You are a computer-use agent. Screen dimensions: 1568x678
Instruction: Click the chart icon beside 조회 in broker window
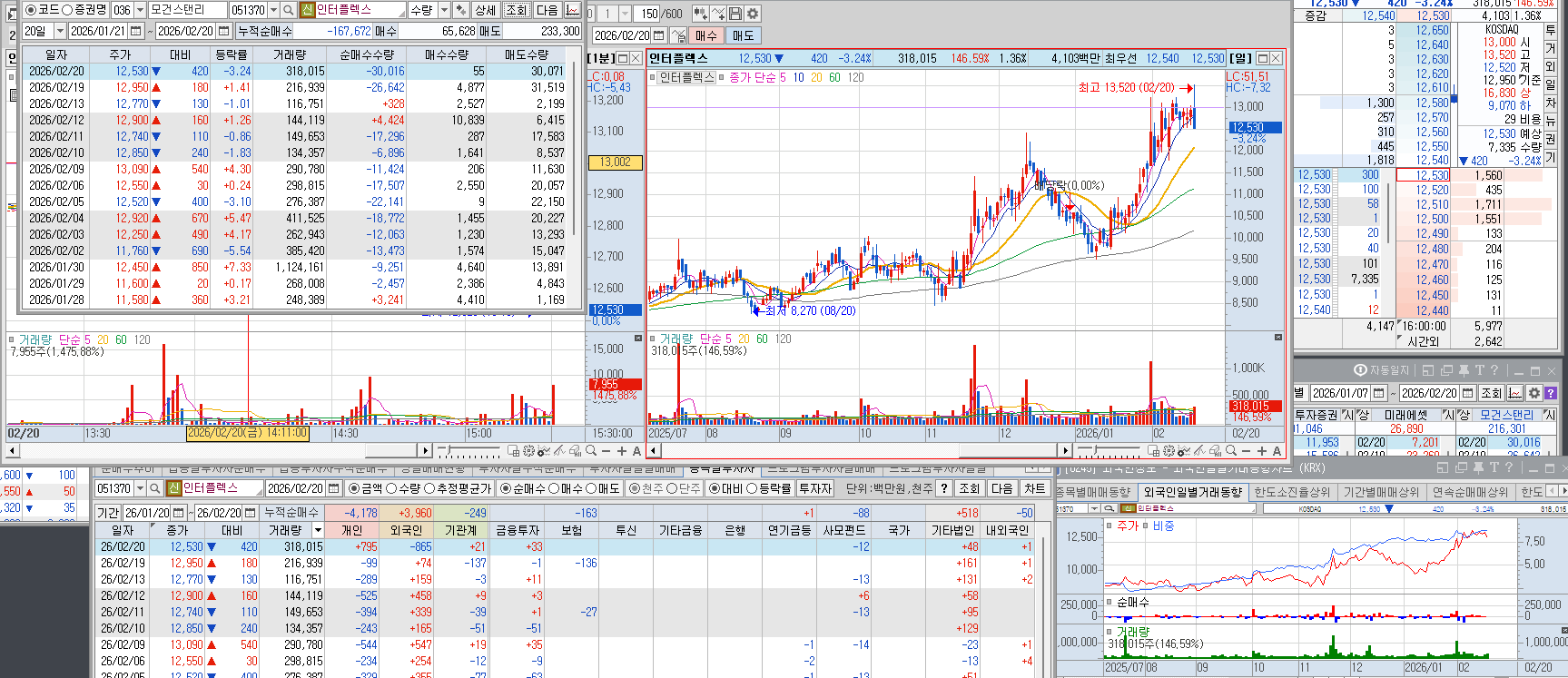(x=1514, y=393)
